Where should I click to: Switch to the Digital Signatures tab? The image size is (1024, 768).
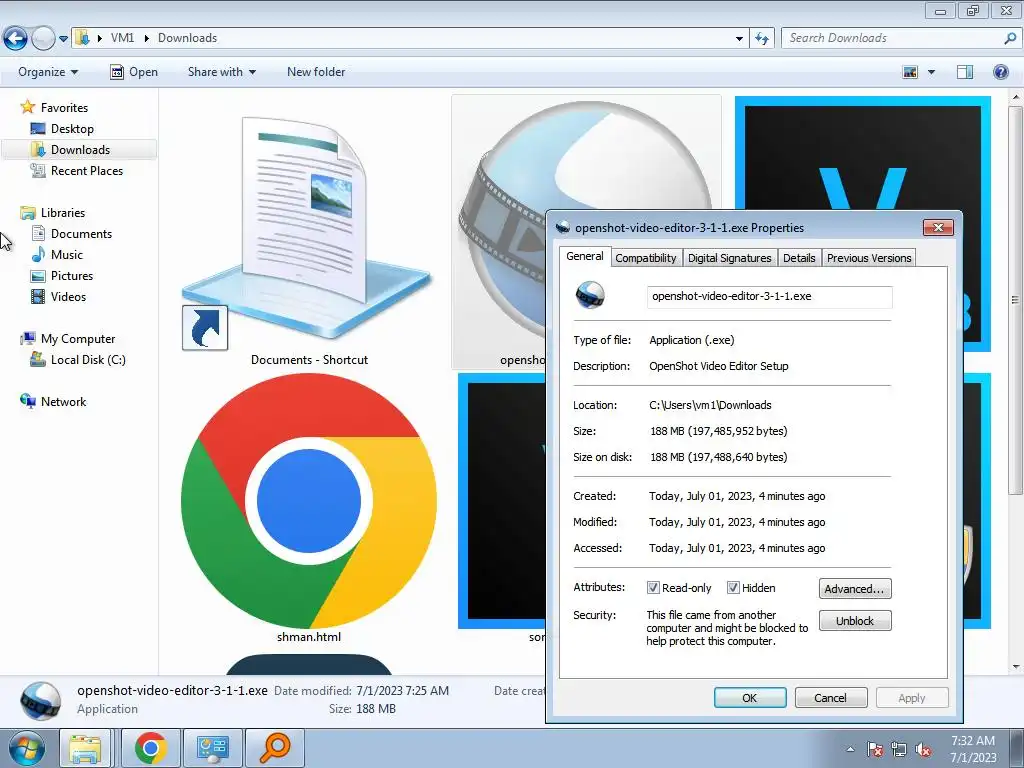[729, 258]
